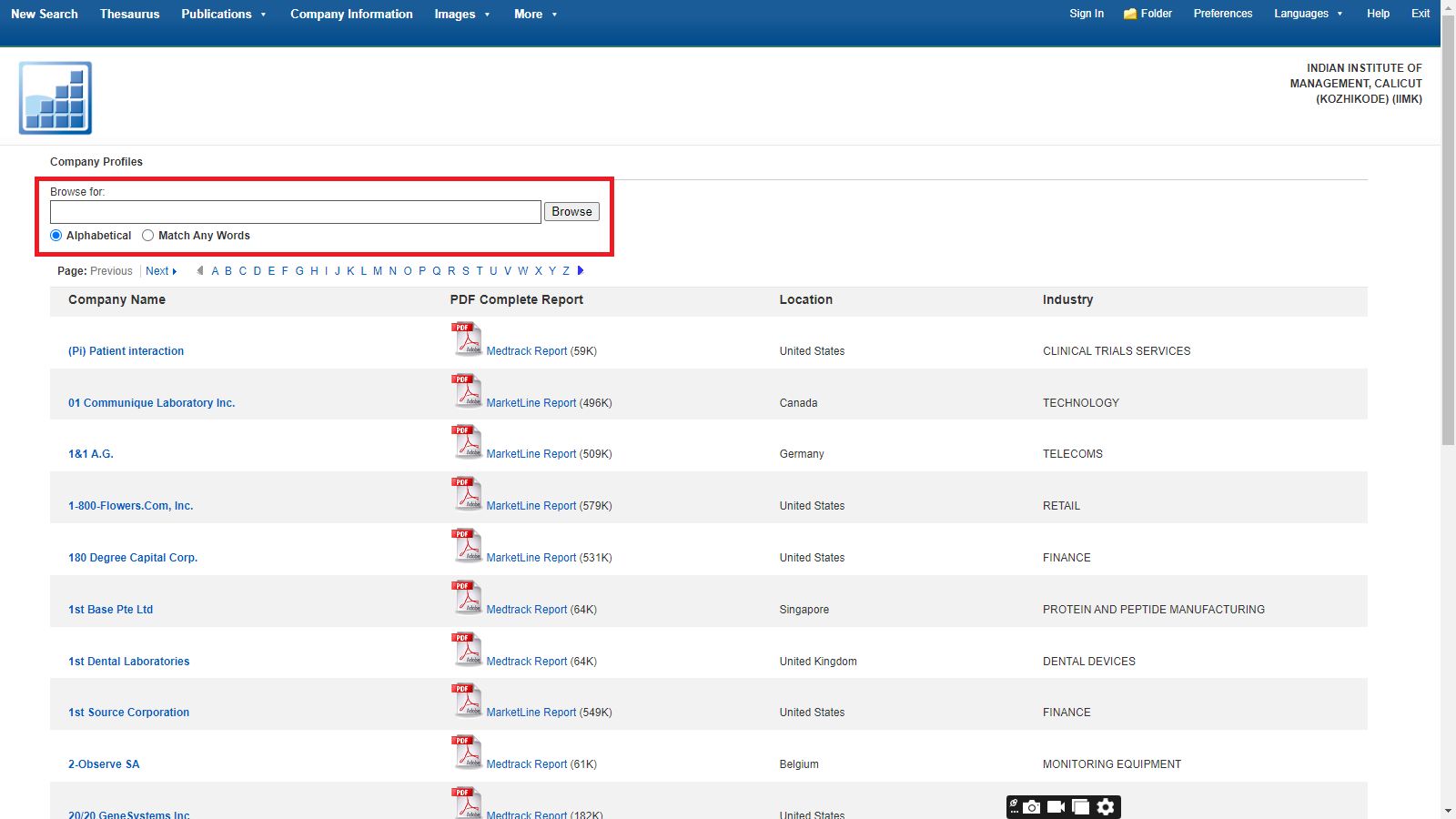The height and width of the screenshot is (819, 1456).
Task: Jump to companies starting with M
Action: tap(378, 271)
